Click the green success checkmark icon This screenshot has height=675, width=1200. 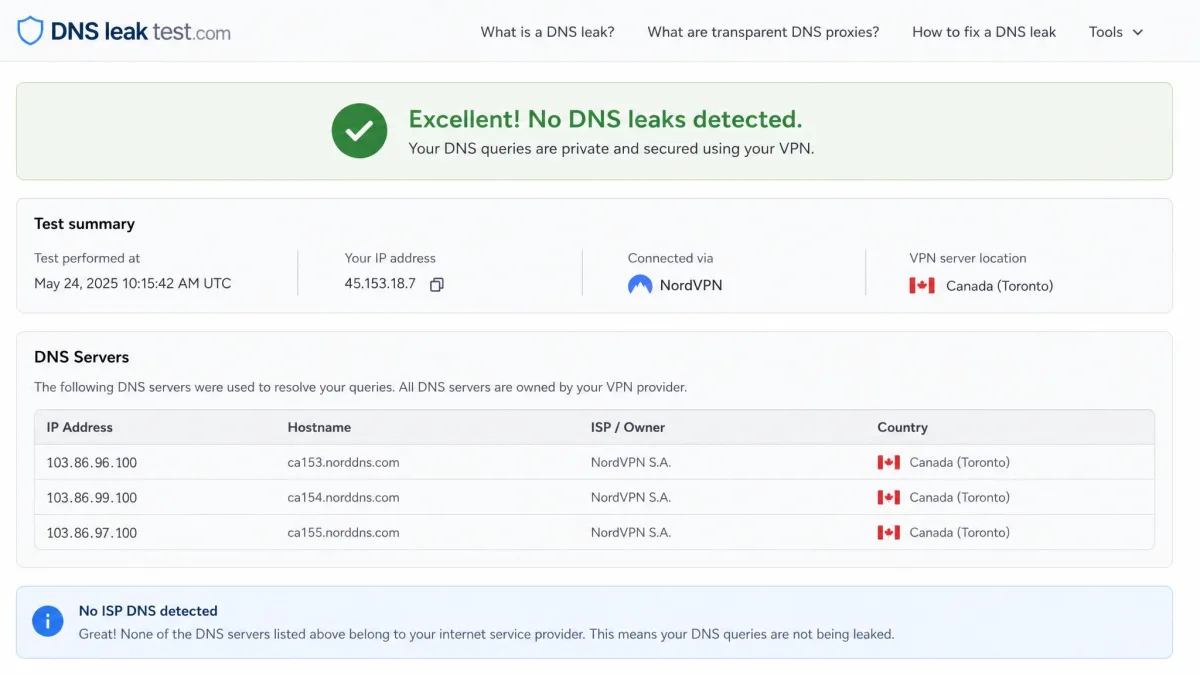click(x=359, y=131)
